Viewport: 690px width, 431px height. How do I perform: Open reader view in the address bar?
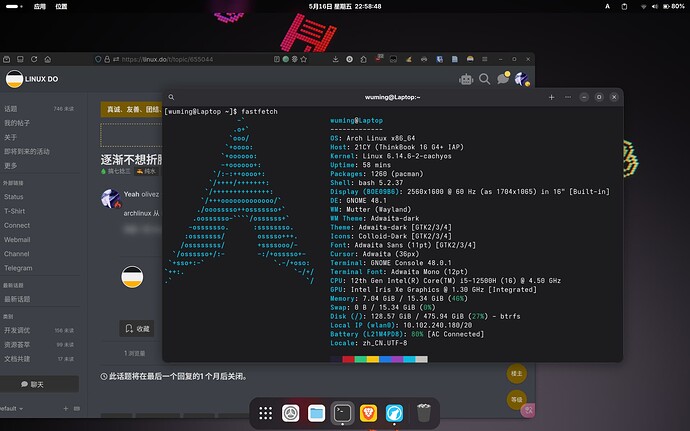276,59
